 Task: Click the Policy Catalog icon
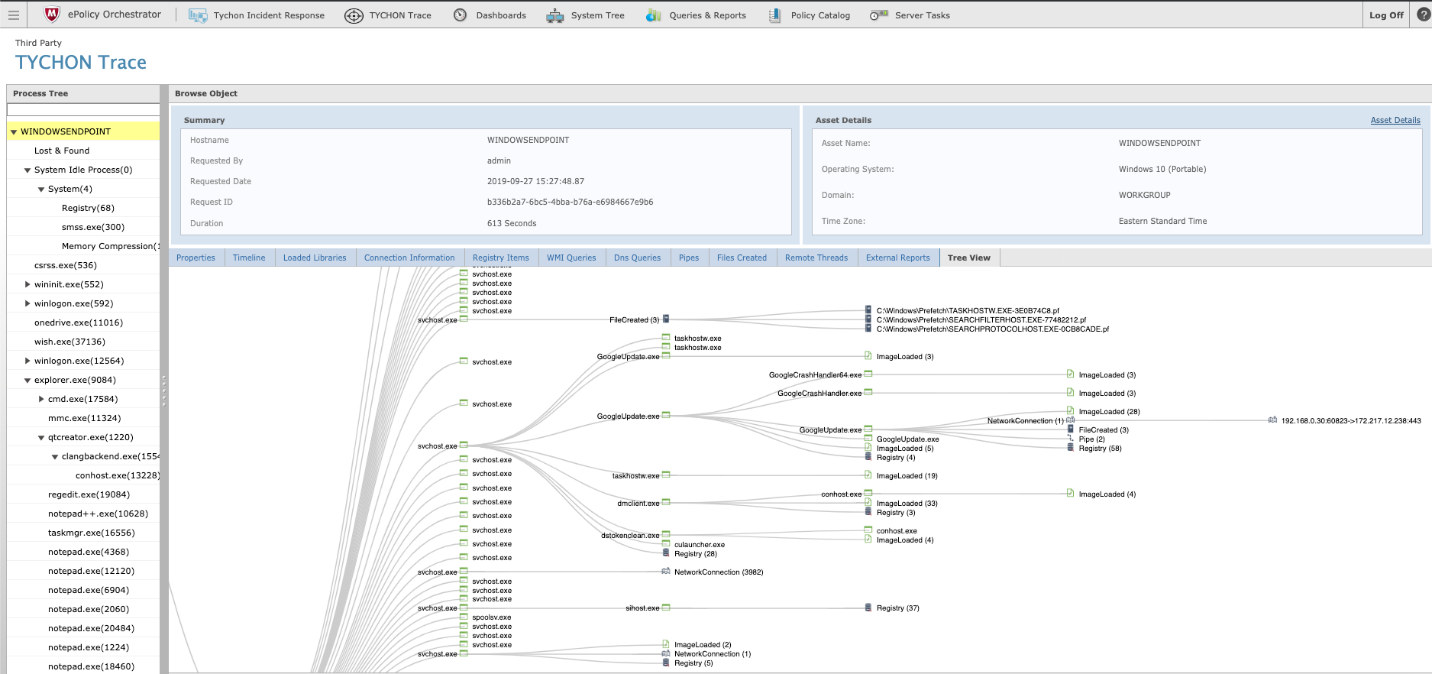pyautogui.click(x=775, y=15)
